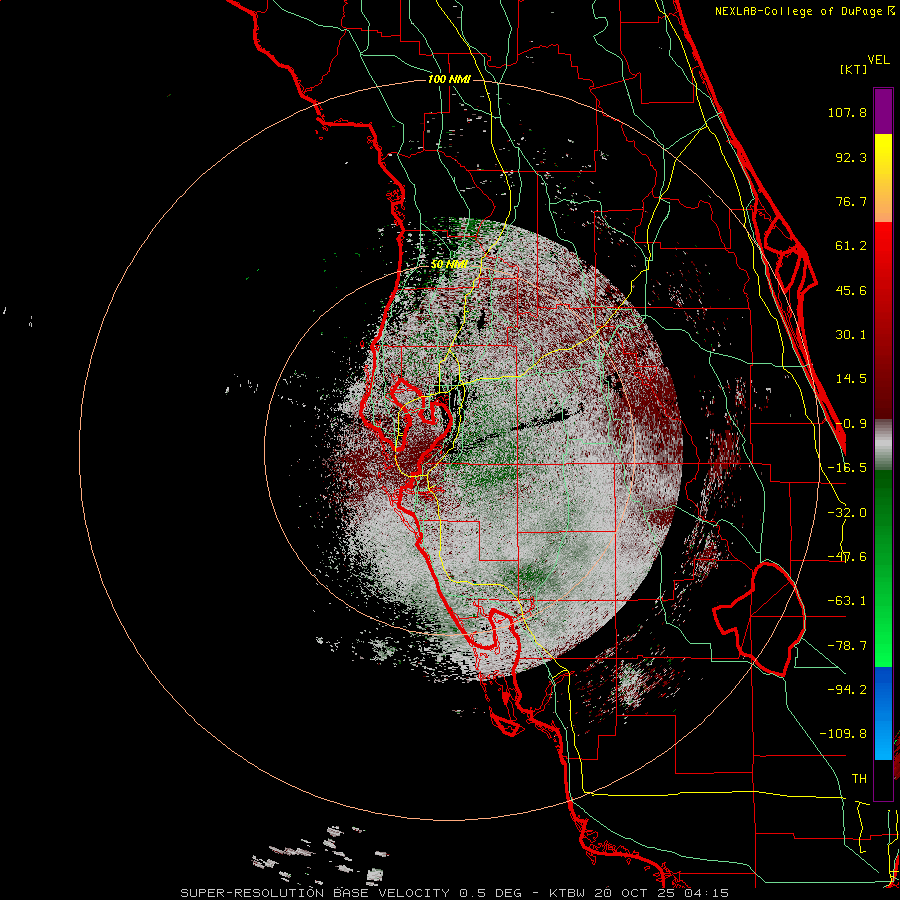The height and width of the screenshot is (900, 900).
Task: Pick the red segment of the velocity color bar
Action: pyautogui.click(x=883, y=320)
